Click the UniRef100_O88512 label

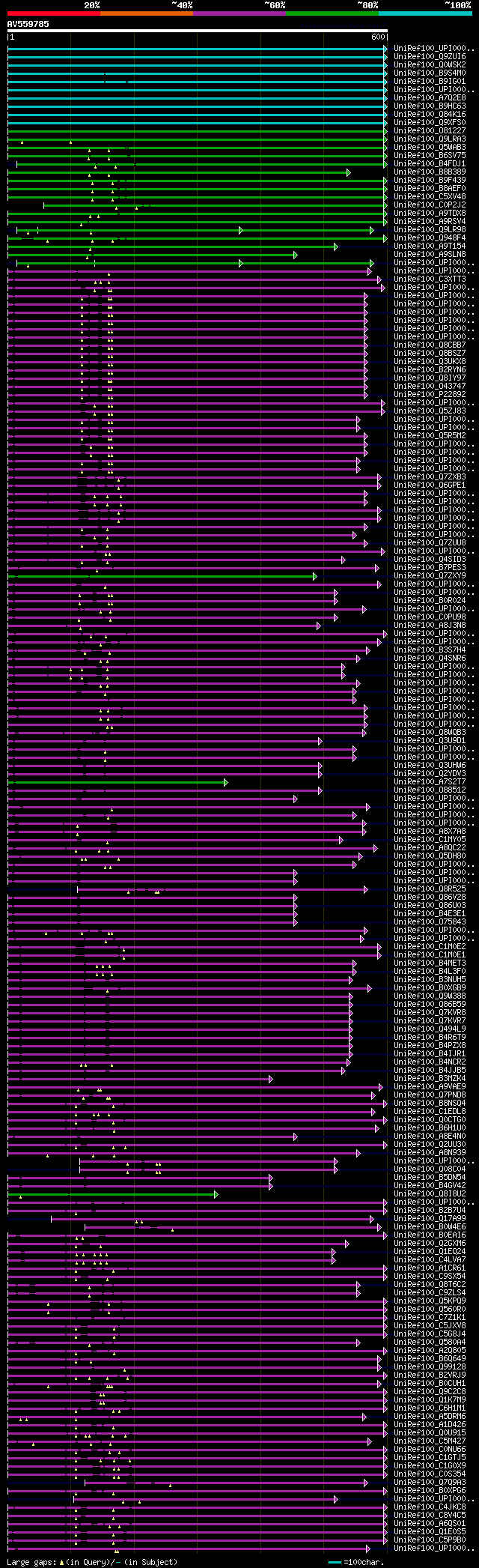pyautogui.click(x=430, y=790)
